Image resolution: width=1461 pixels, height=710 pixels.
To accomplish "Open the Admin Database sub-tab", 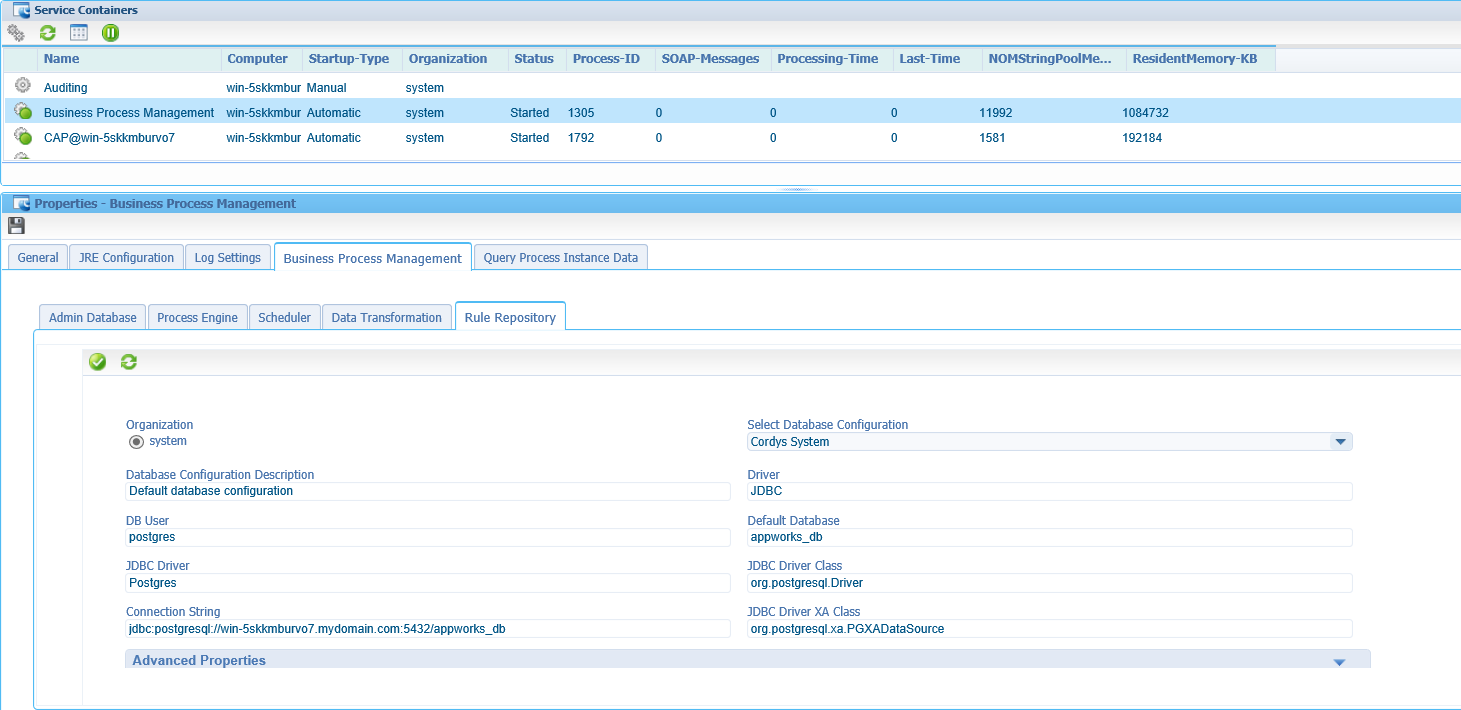I will click(93, 318).
